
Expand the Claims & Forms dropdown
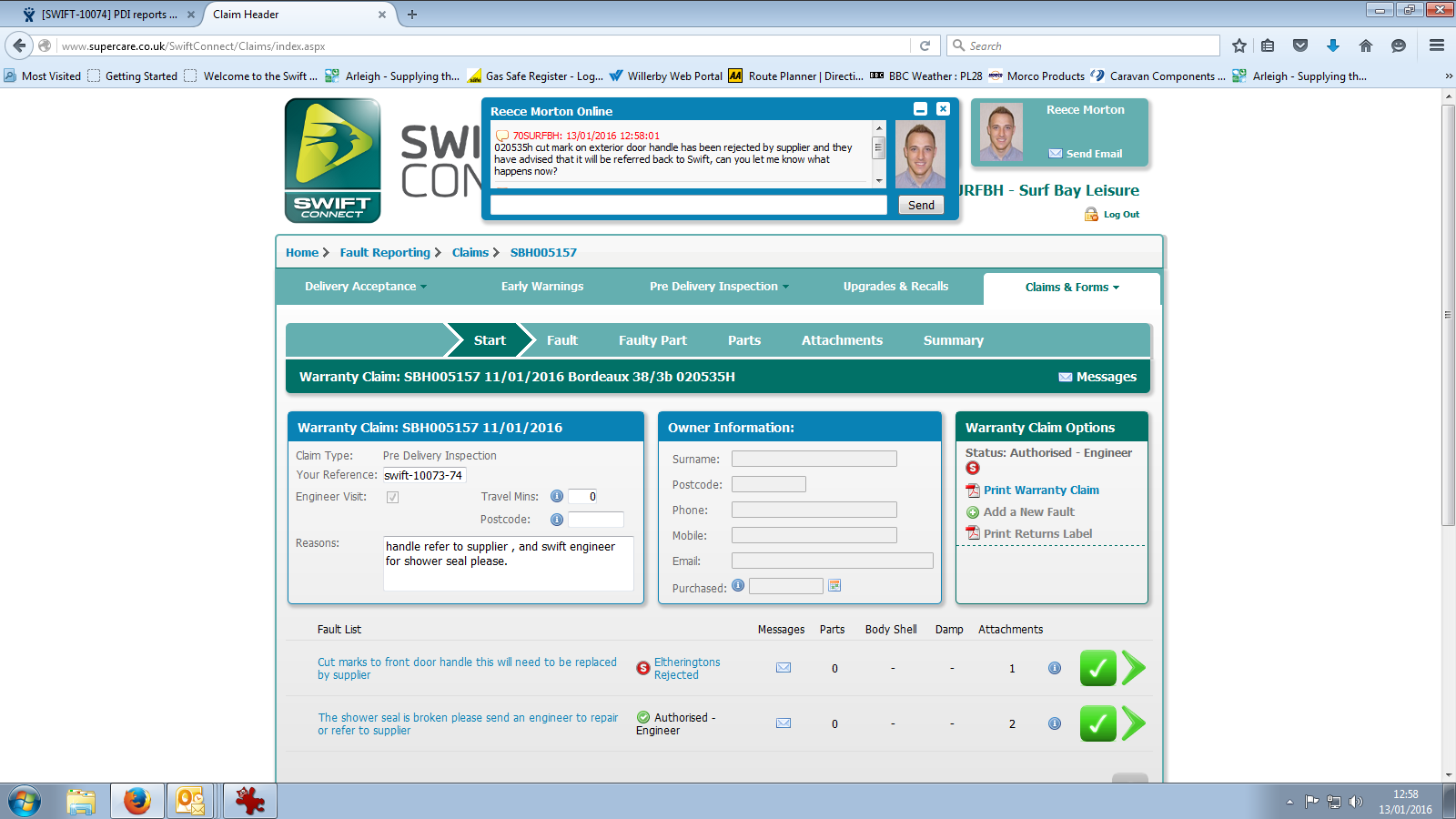[1072, 288]
